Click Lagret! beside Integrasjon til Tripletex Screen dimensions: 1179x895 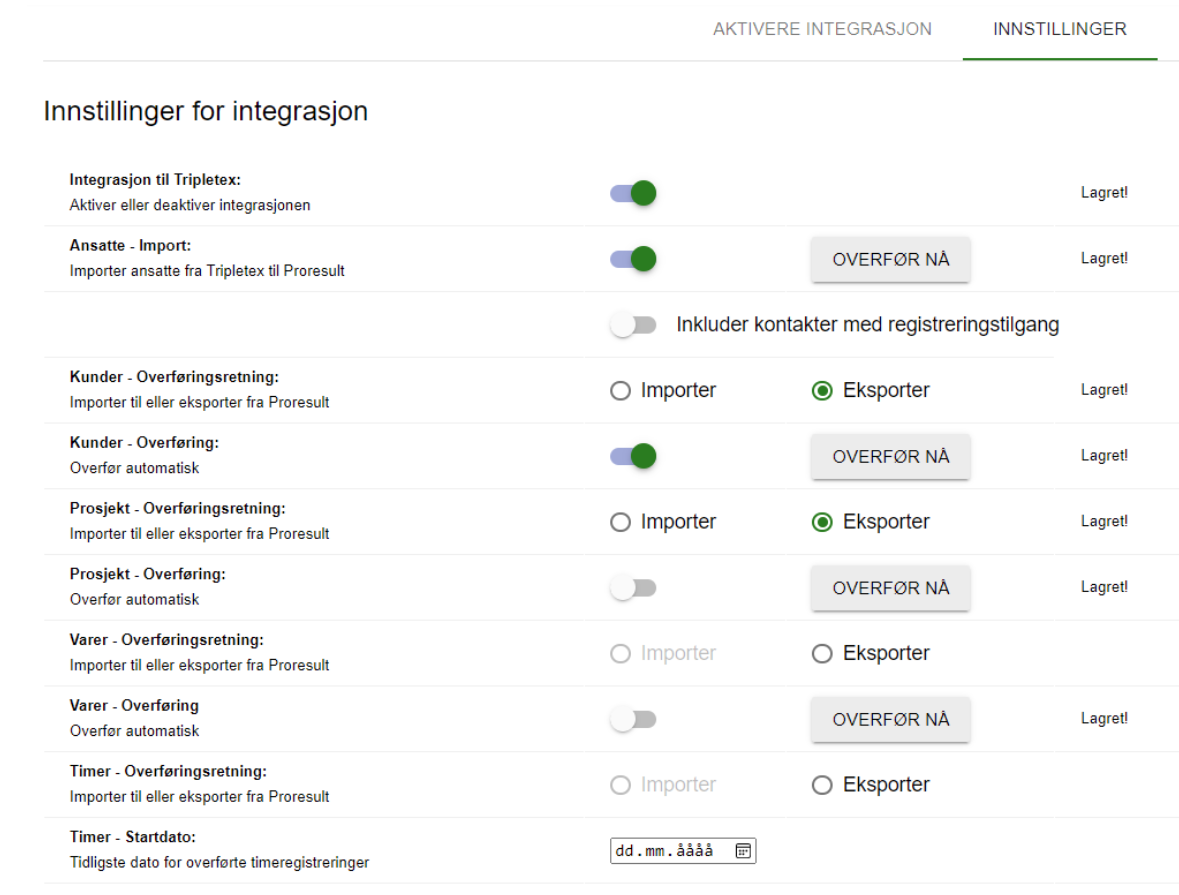tap(1104, 193)
